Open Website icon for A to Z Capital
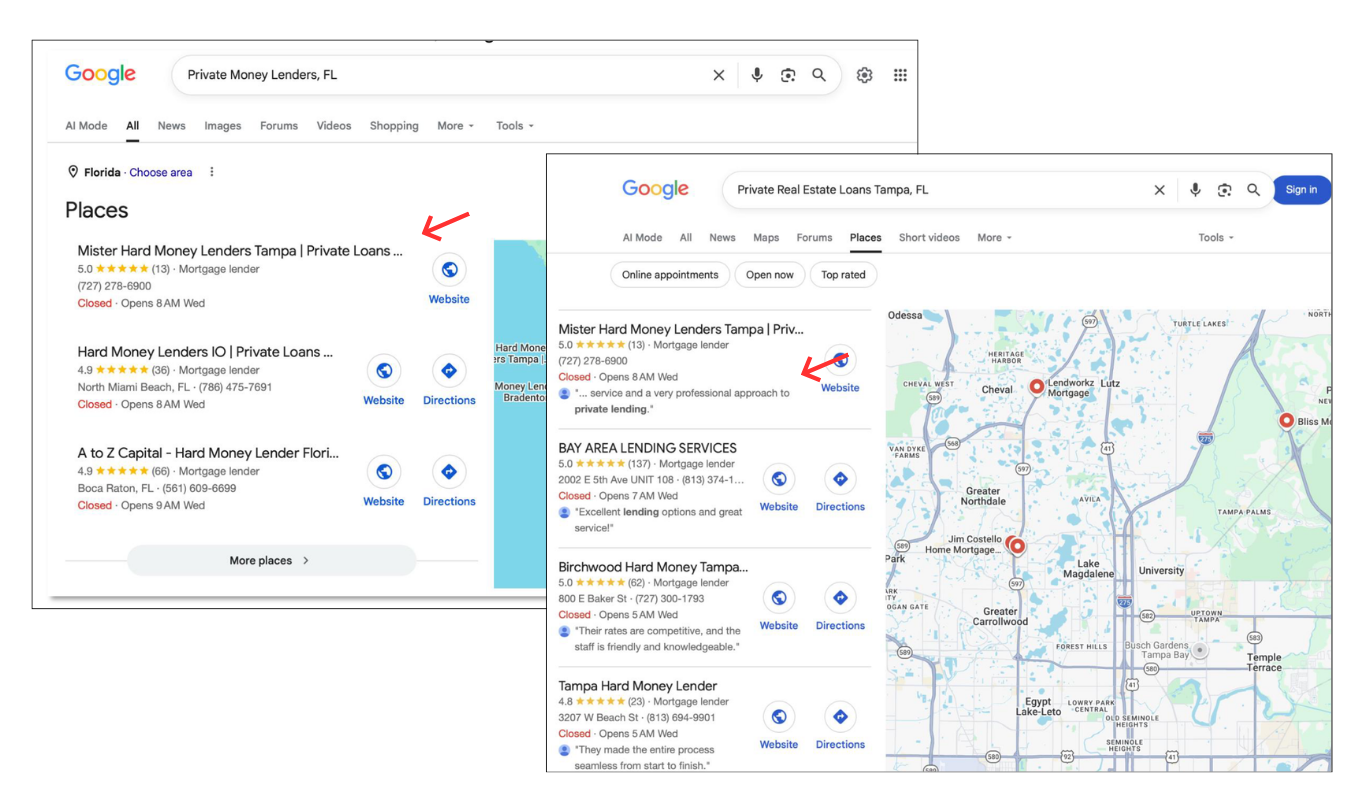 tap(384, 471)
